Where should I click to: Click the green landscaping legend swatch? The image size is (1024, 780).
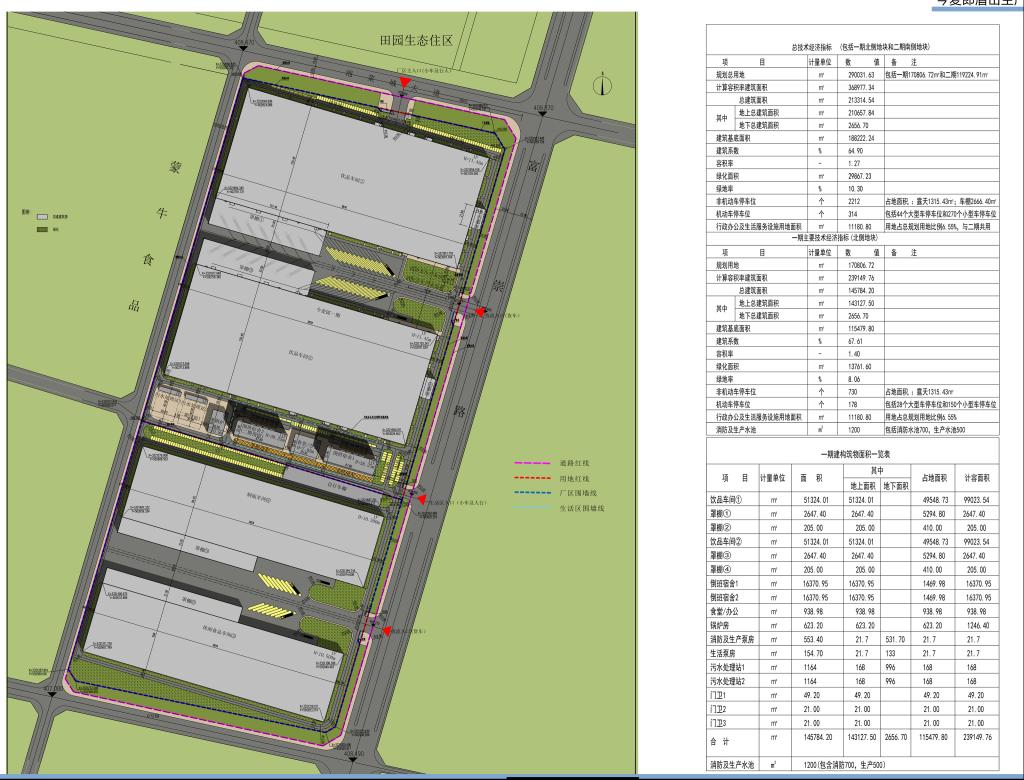[x=43, y=230]
